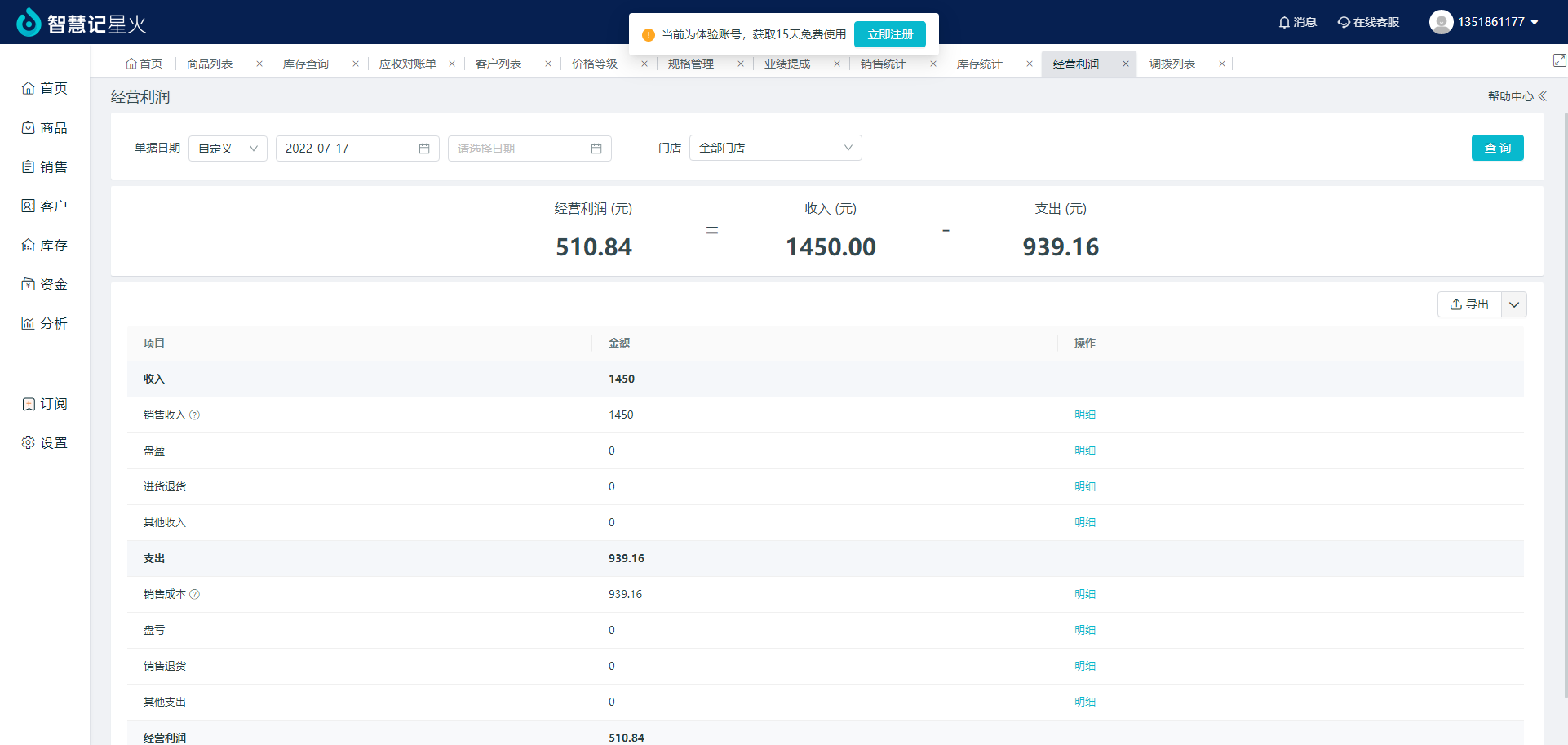Click the 导出 button
1568x745 pixels.
[x=1469, y=304]
